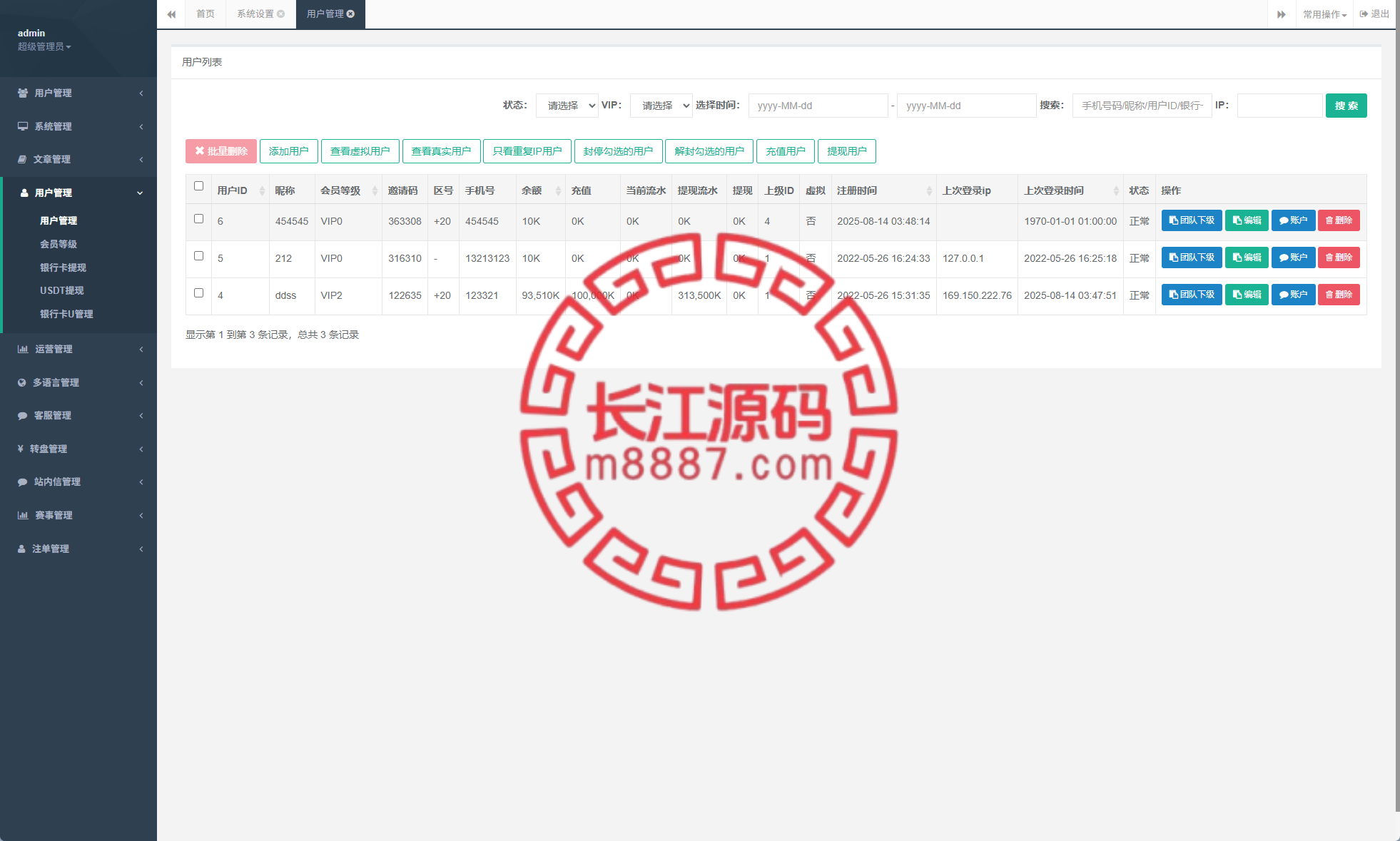
Task: Open USDT提现 submenu item
Action: point(62,290)
